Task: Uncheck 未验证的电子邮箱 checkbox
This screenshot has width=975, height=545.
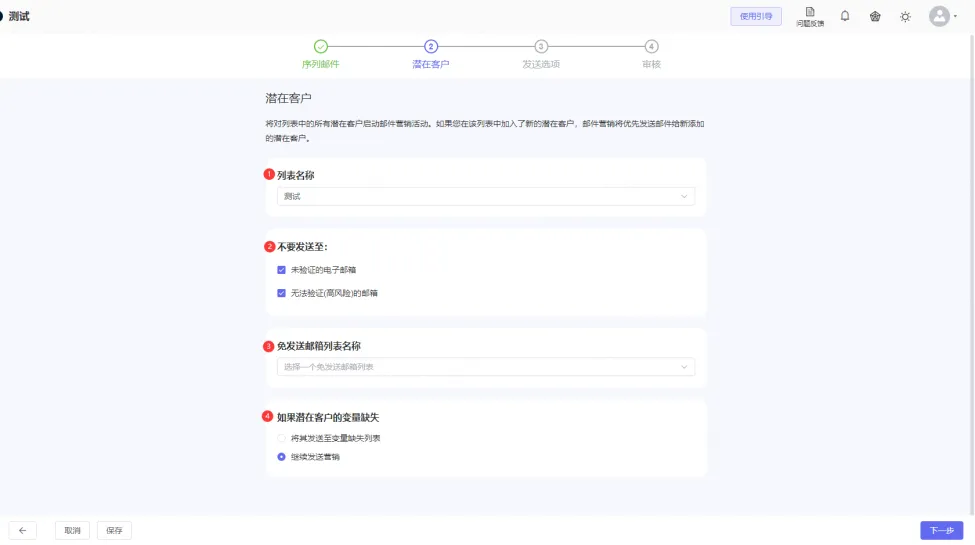Action: click(282, 270)
